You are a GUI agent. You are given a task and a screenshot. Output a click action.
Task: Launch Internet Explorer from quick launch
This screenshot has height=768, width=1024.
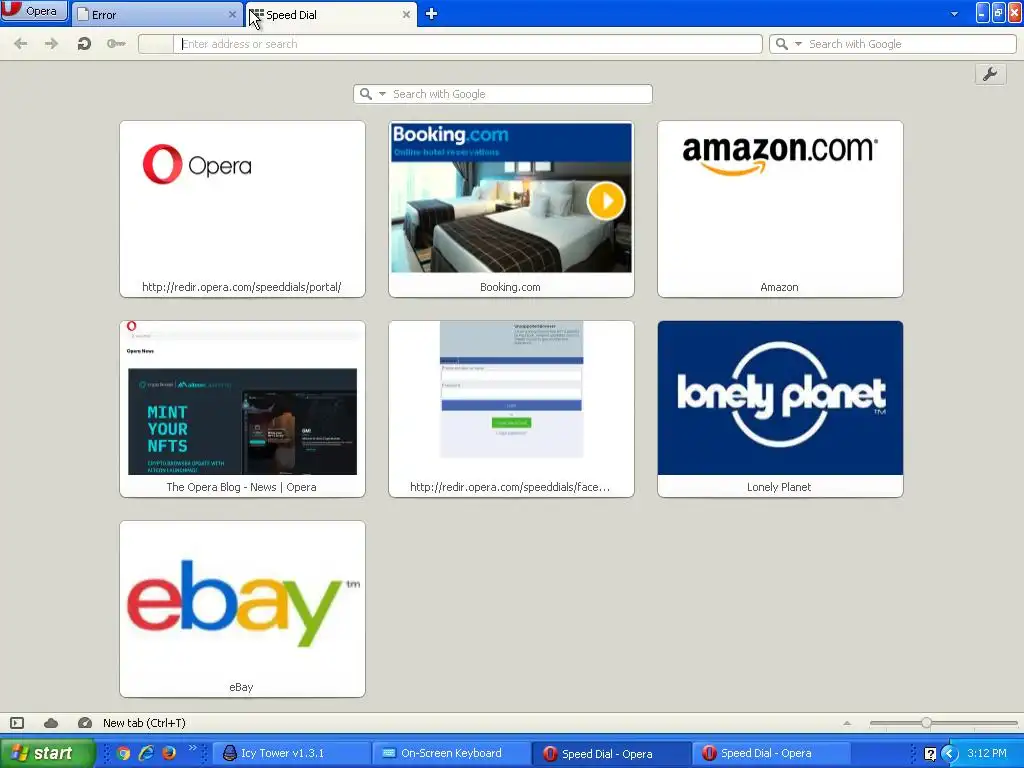(x=146, y=753)
